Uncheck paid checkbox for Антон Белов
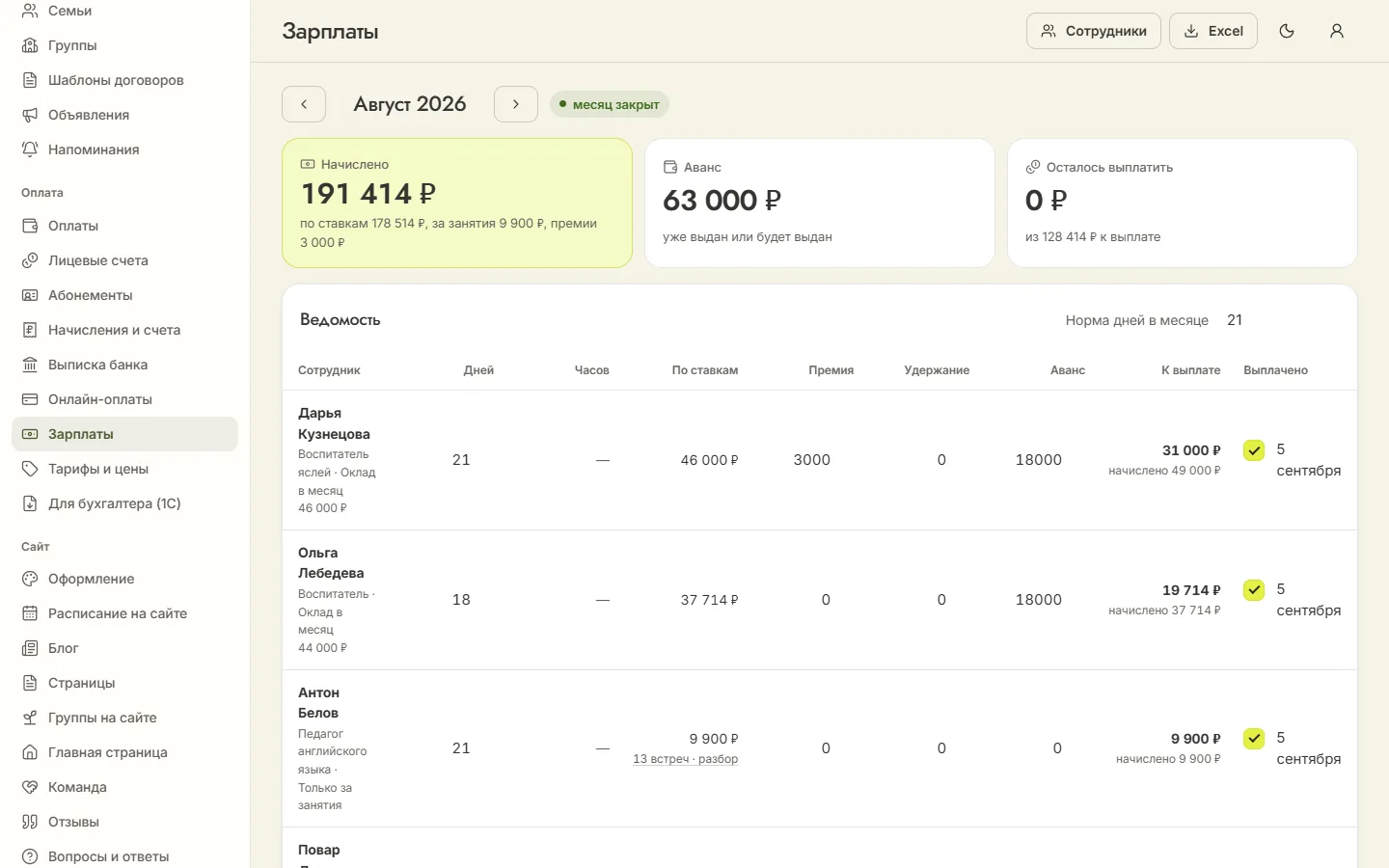Screen dimensions: 1389x868 (1254, 739)
